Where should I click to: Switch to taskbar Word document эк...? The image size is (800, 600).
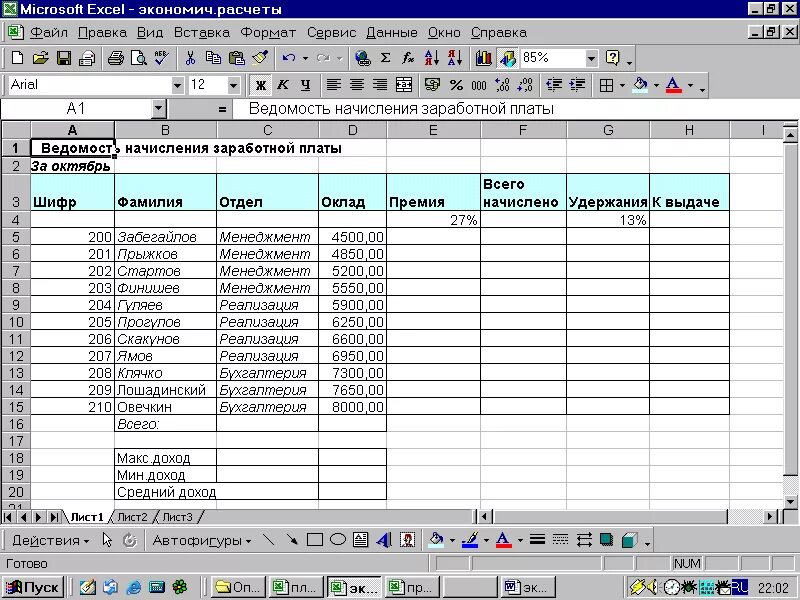pos(529,588)
